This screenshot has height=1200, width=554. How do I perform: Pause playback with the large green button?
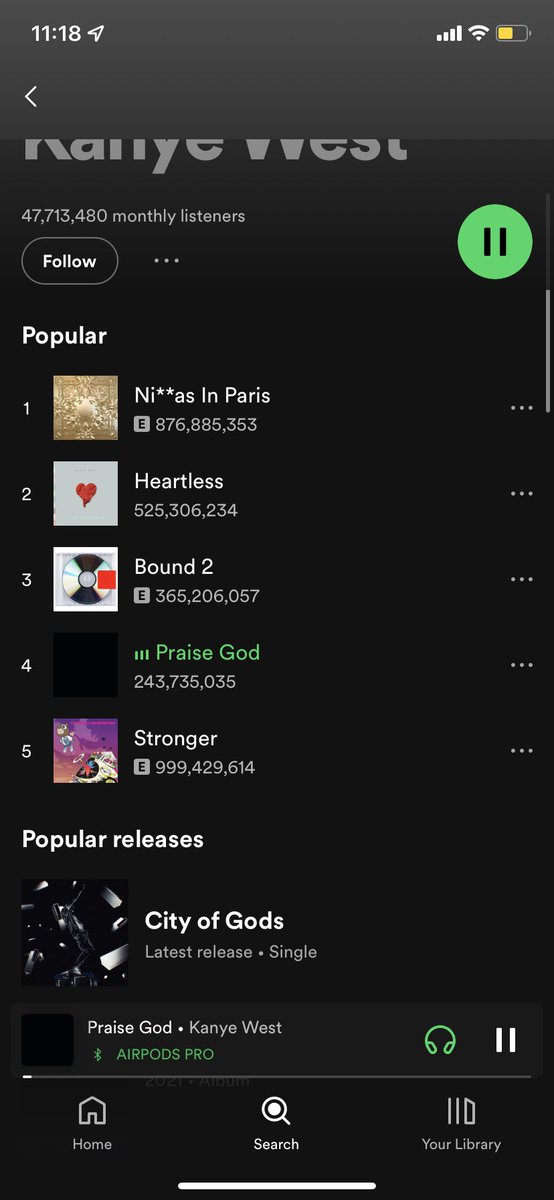(495, 241)
